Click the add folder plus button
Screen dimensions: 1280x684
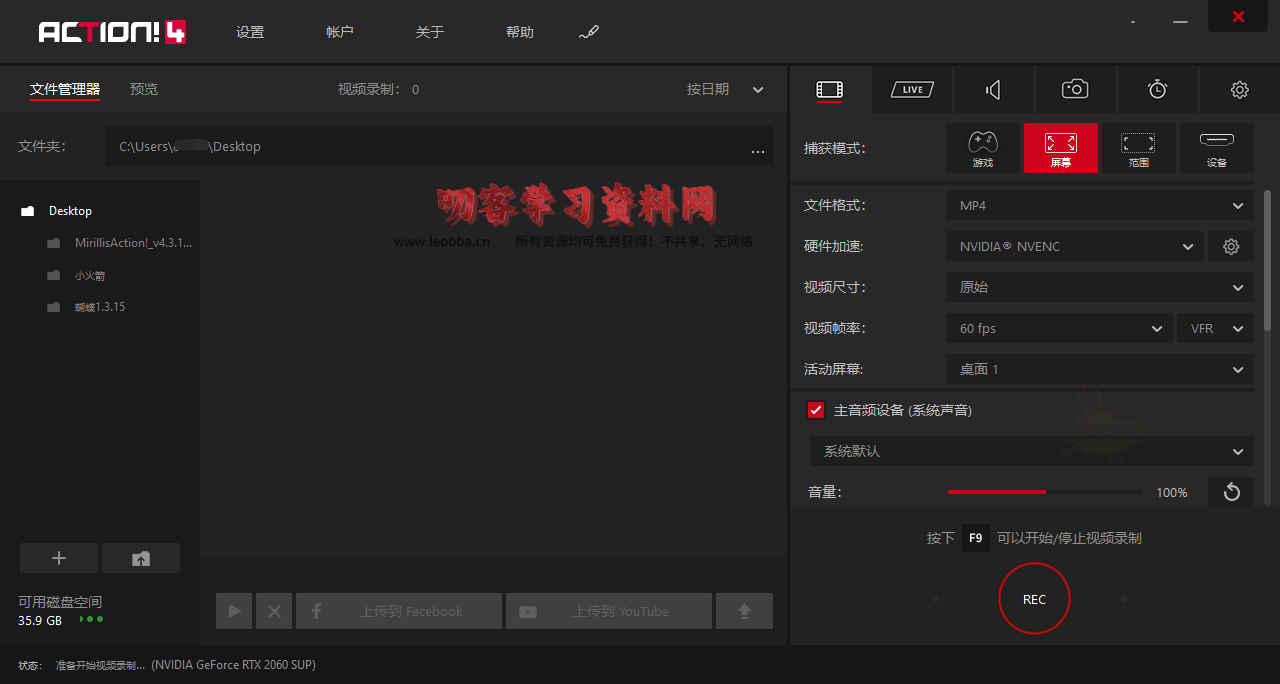click(x=59, y=558)
